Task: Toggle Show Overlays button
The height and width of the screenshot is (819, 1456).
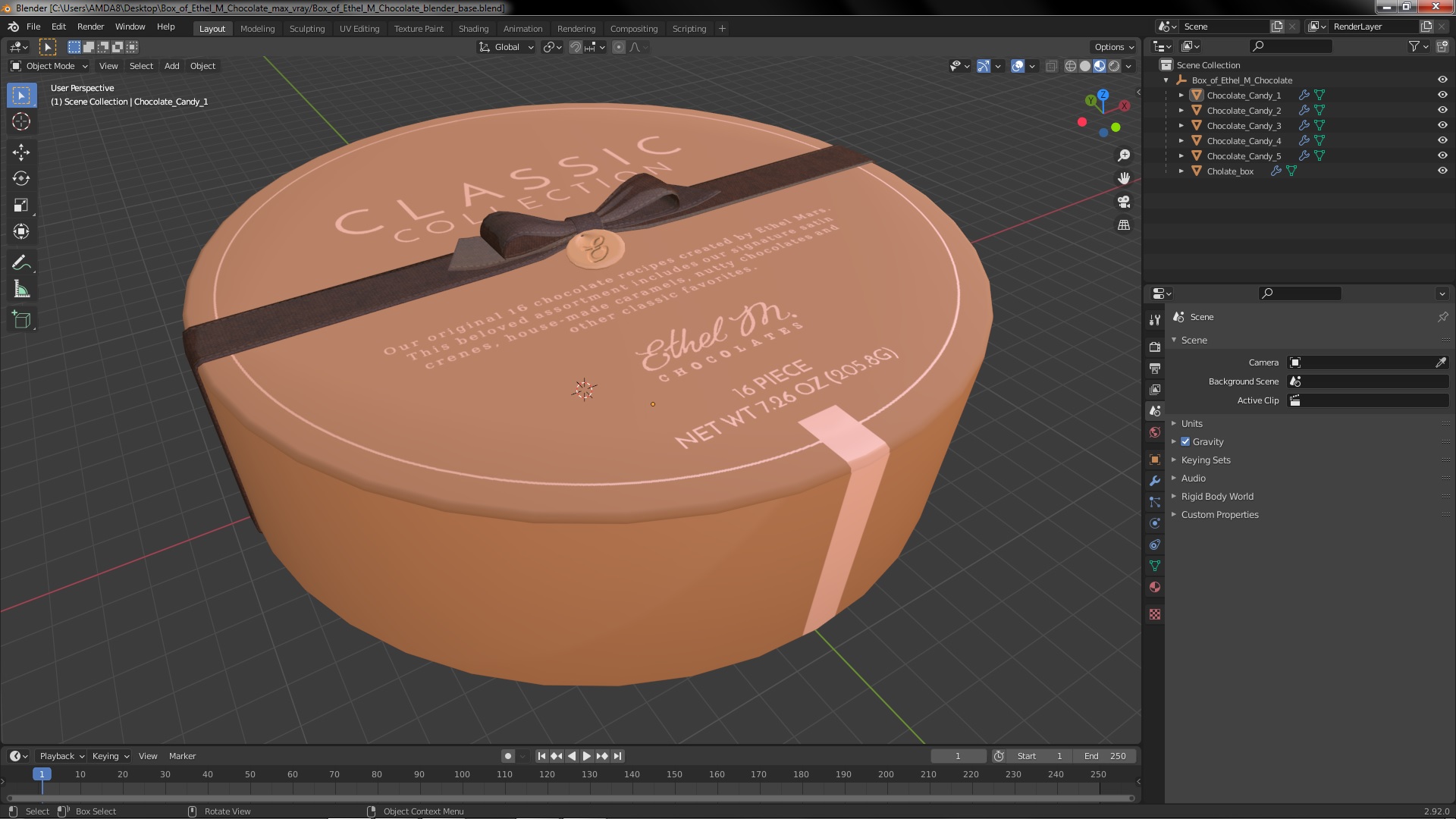Action: point(1018,66)
